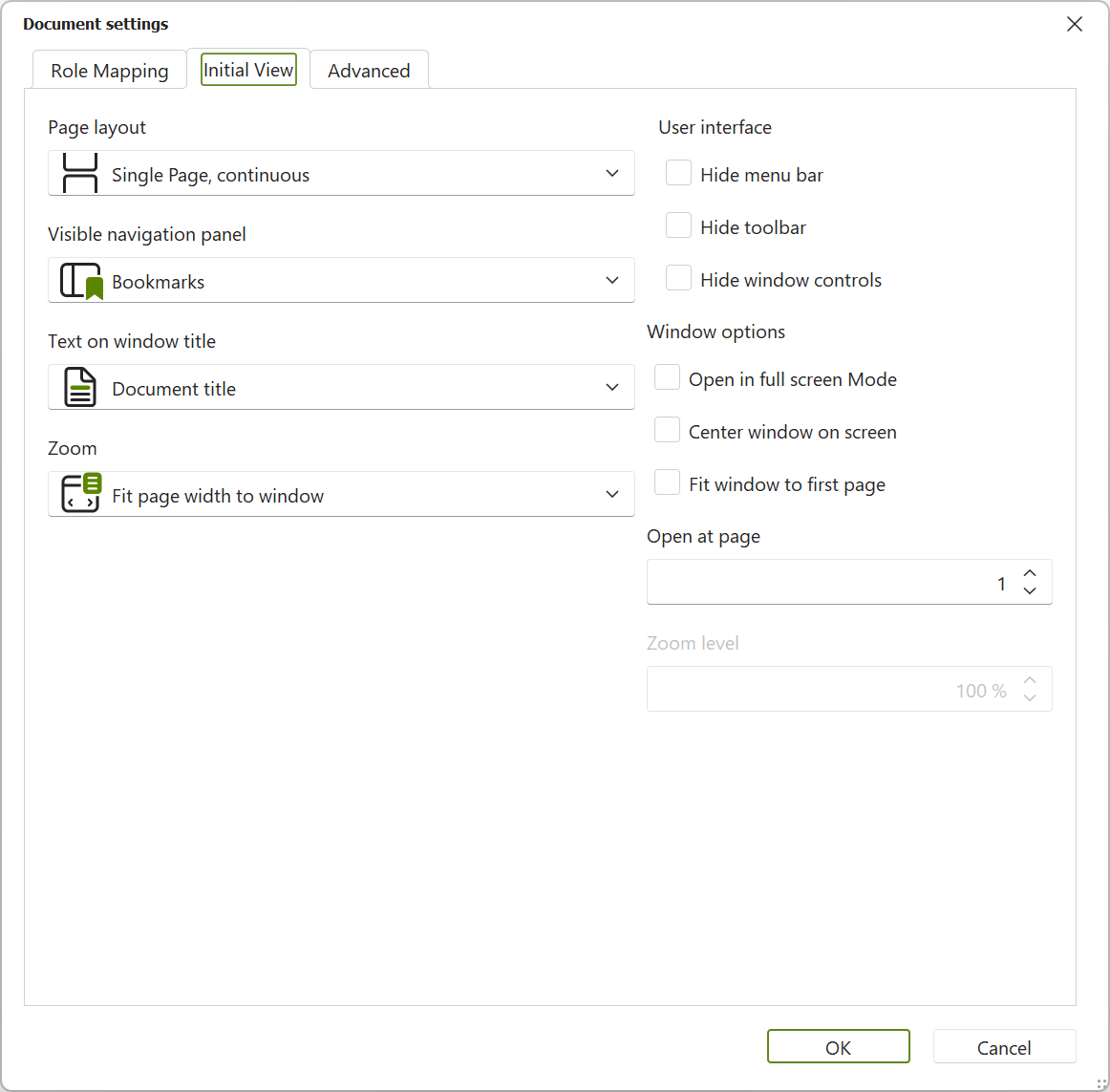Open the Text on window title dropdown arrow

point(612,387)
